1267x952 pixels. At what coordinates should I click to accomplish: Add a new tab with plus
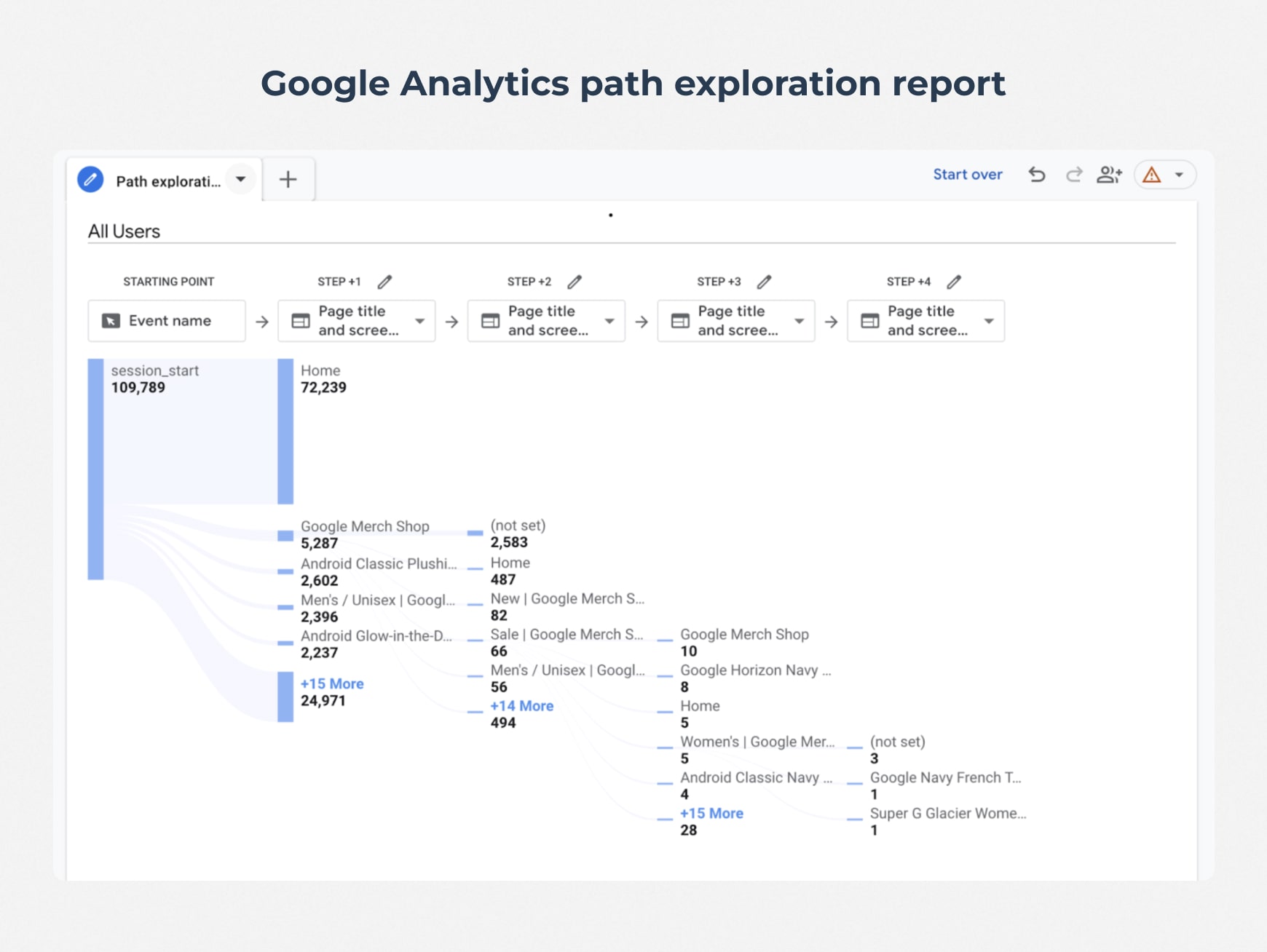[x=288, y=179]
